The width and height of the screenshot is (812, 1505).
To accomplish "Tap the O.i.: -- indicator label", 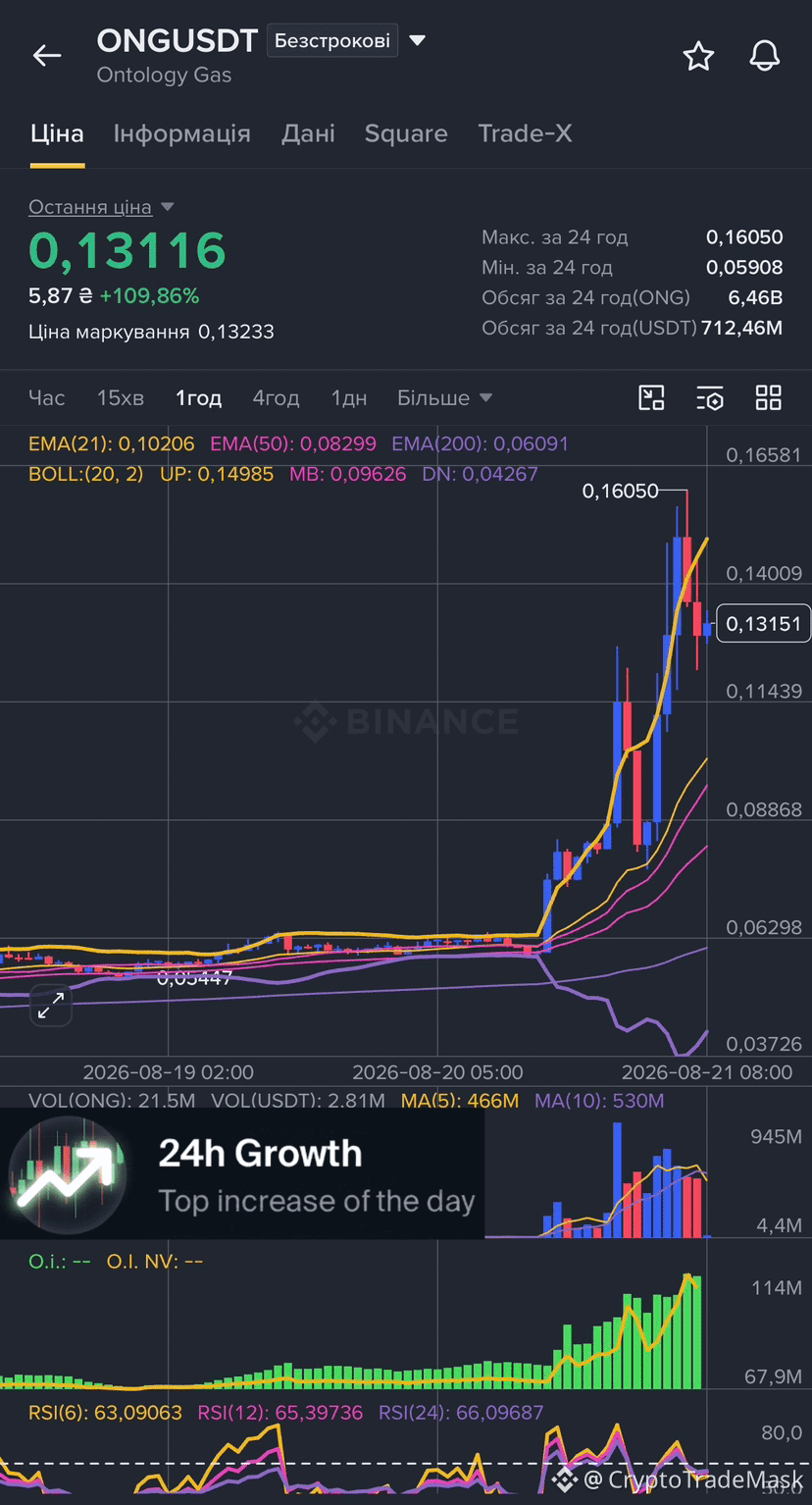I will [x=60, y=1261].
